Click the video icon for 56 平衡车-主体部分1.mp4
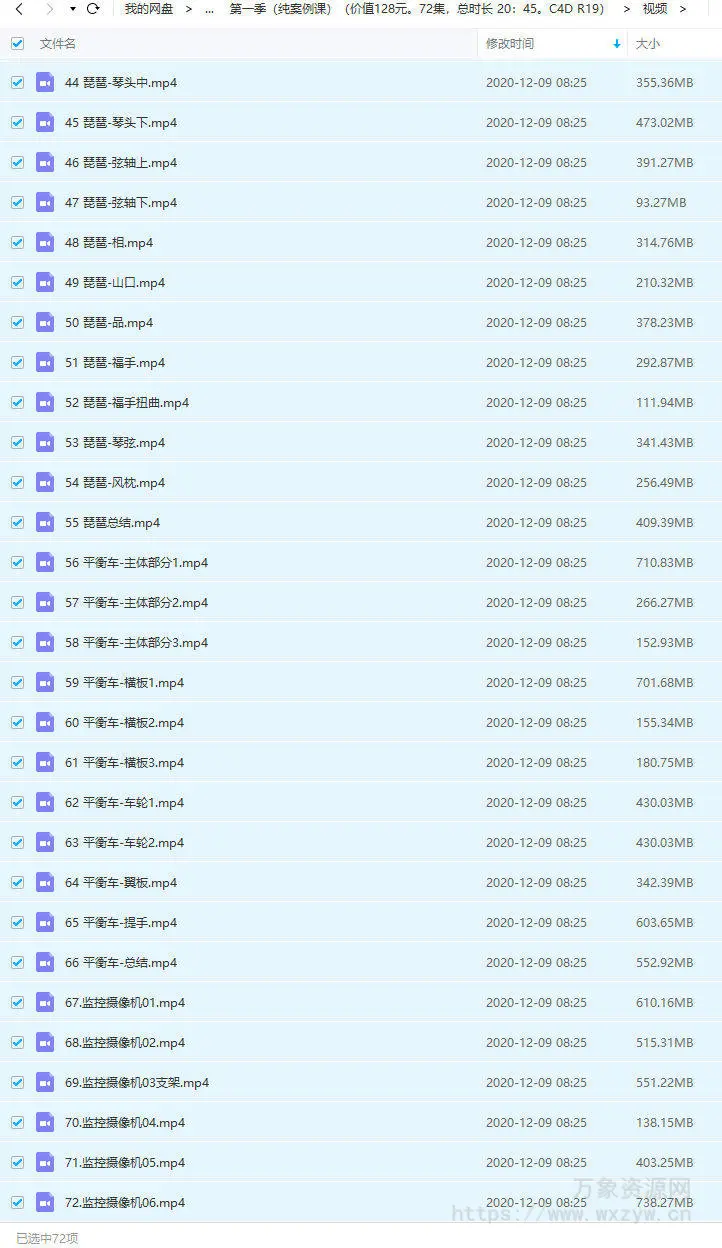 pyautogui.click(x=45, y=562)
